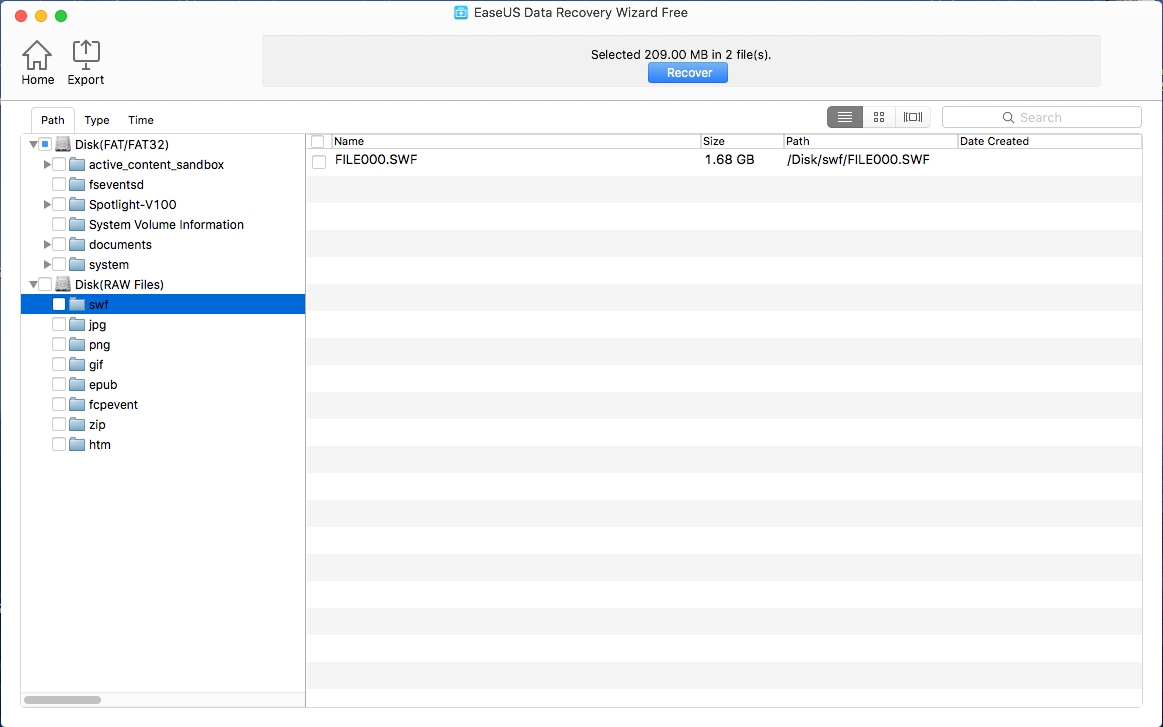Image resolution: width=1163 pixels, height=727 pixels.
Task: Collapse the Disk(RAW Files) tree node
Action: click(33, 284)
